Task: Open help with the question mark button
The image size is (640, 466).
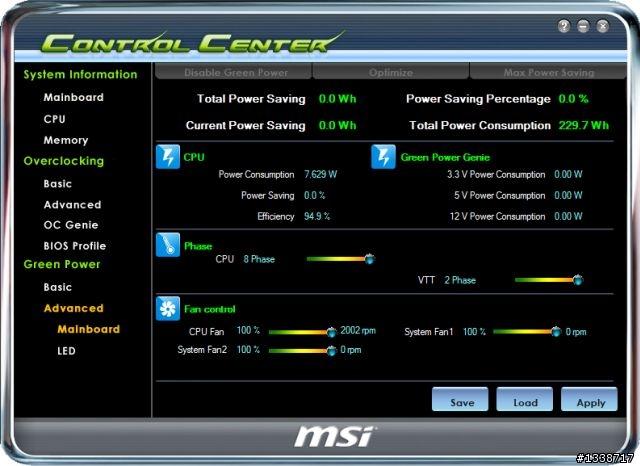Action: click(564, 26)
